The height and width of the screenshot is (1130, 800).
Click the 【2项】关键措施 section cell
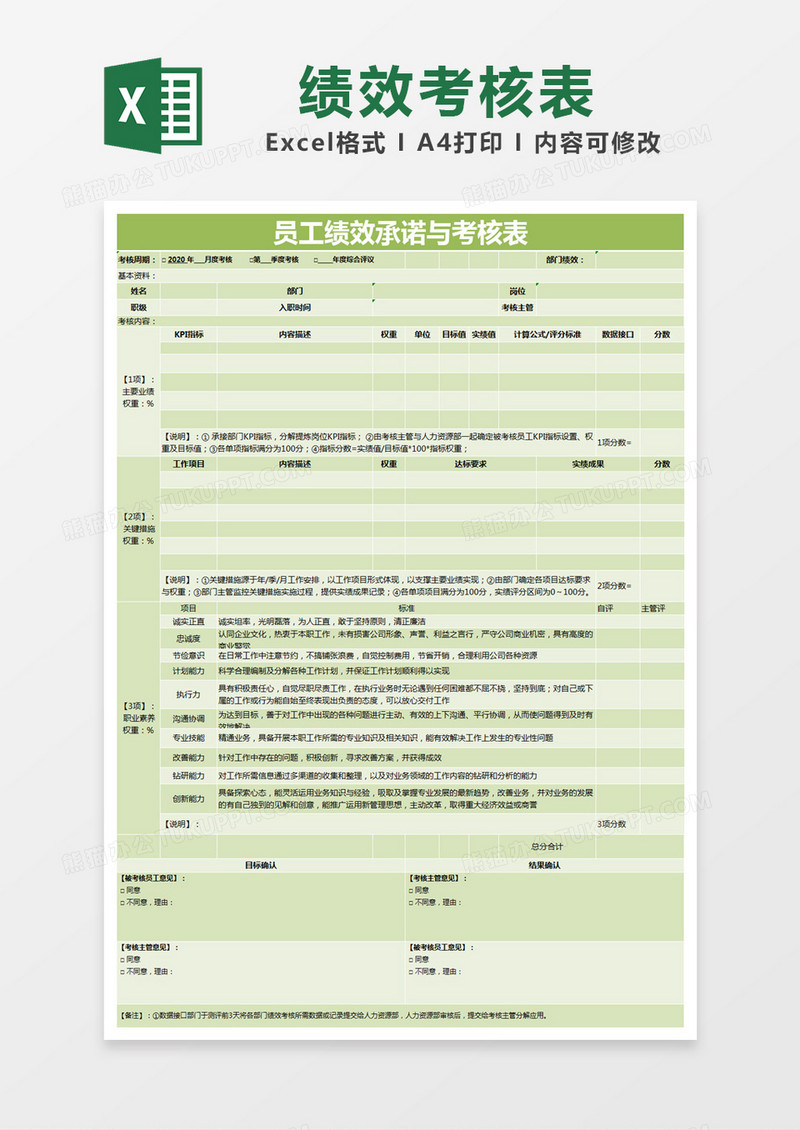(138, 529)
